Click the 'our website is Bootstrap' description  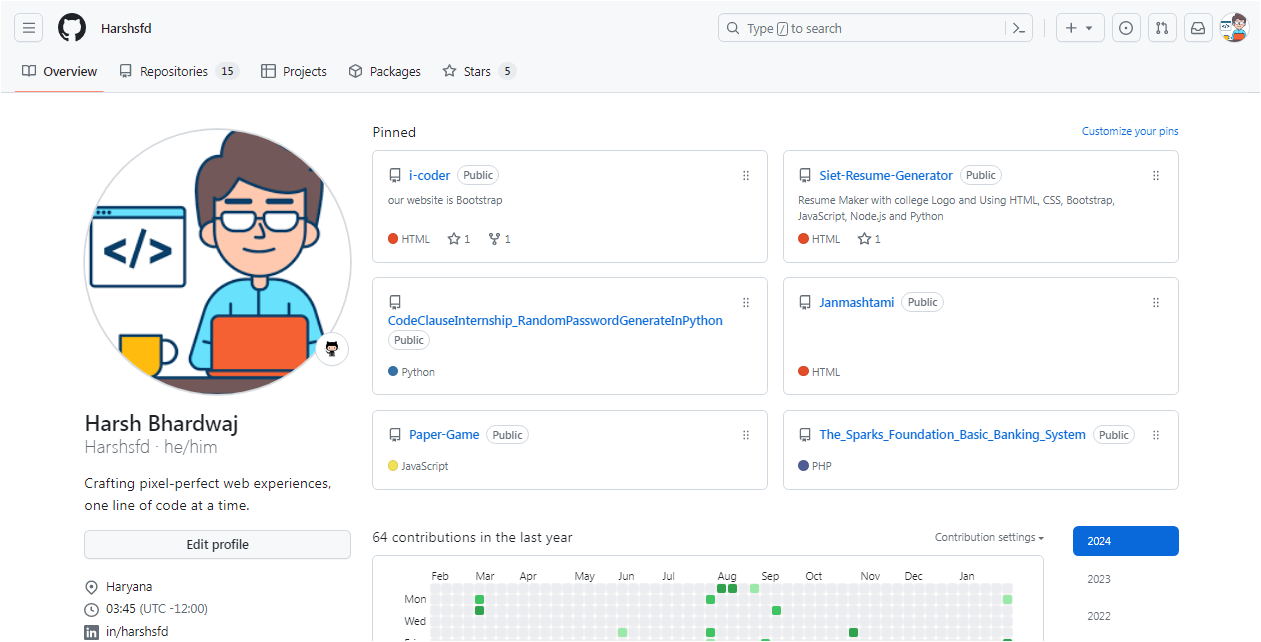(x=445, y=200)
